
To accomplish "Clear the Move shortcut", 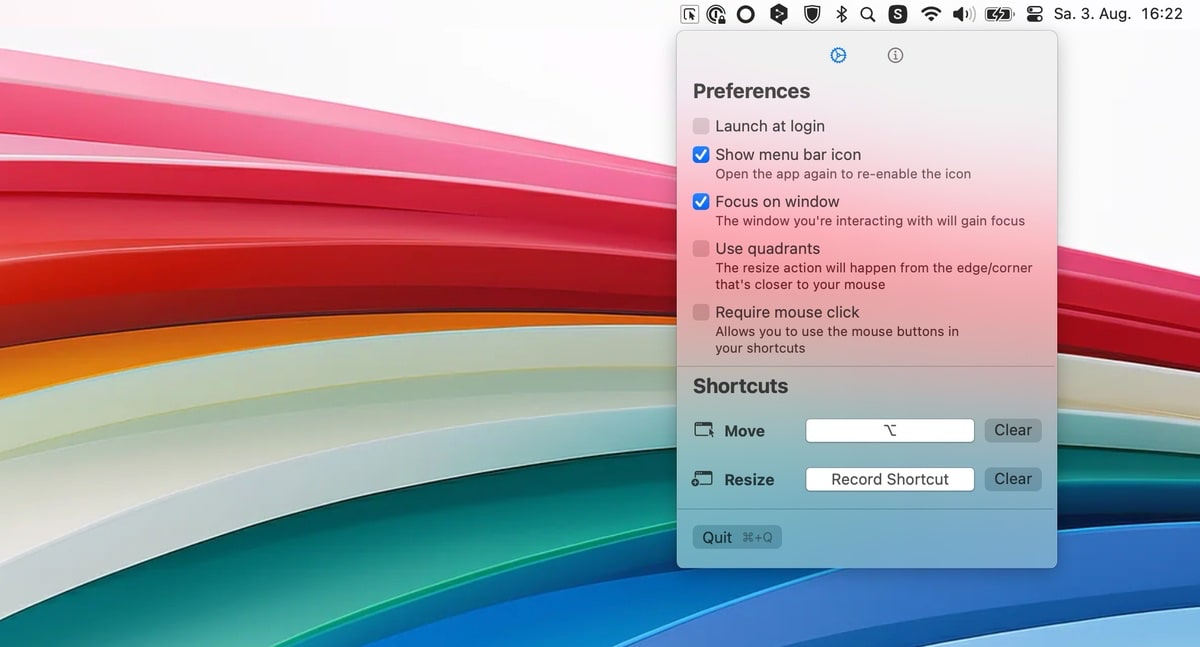I will click(x=1012, y=430).
